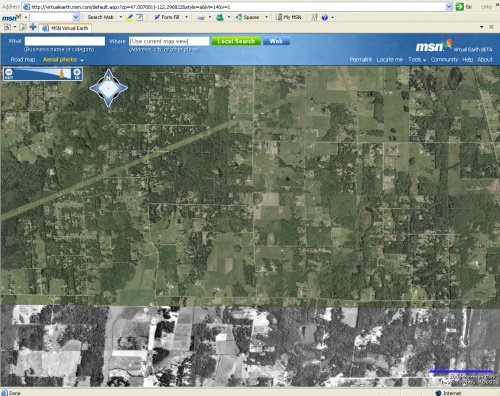Click the Local Search button
Image resolution: width=500 pixels, height=396 pixels.
[236, 41]
